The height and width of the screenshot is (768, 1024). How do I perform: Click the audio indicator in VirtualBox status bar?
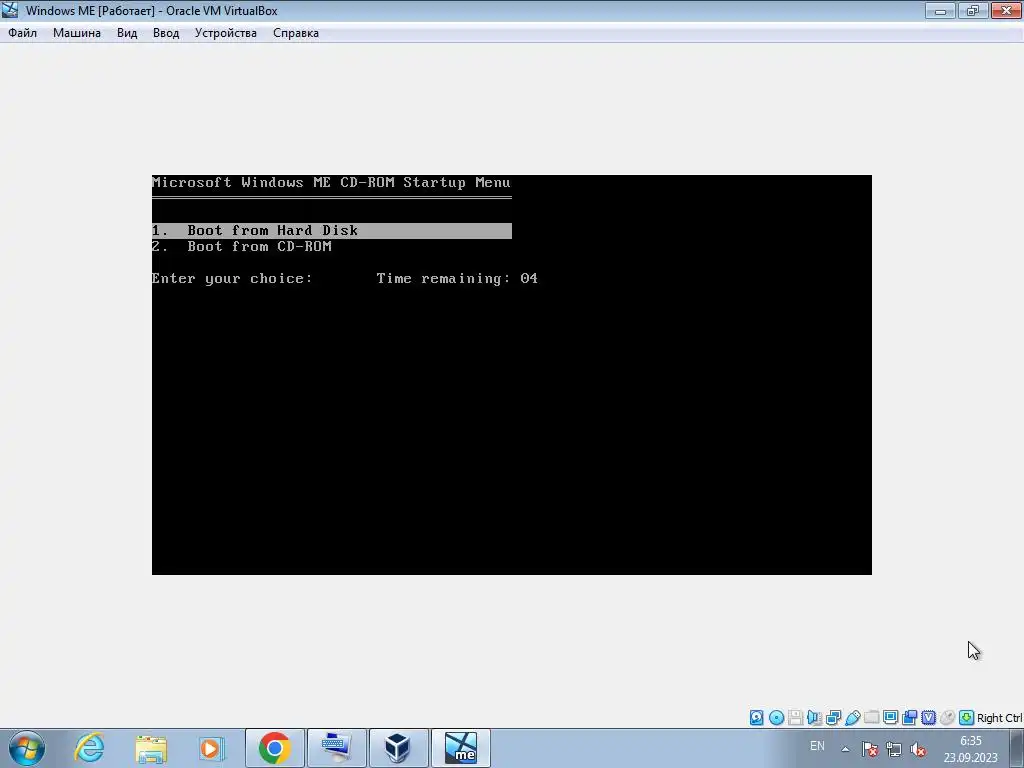click(814, 718)
